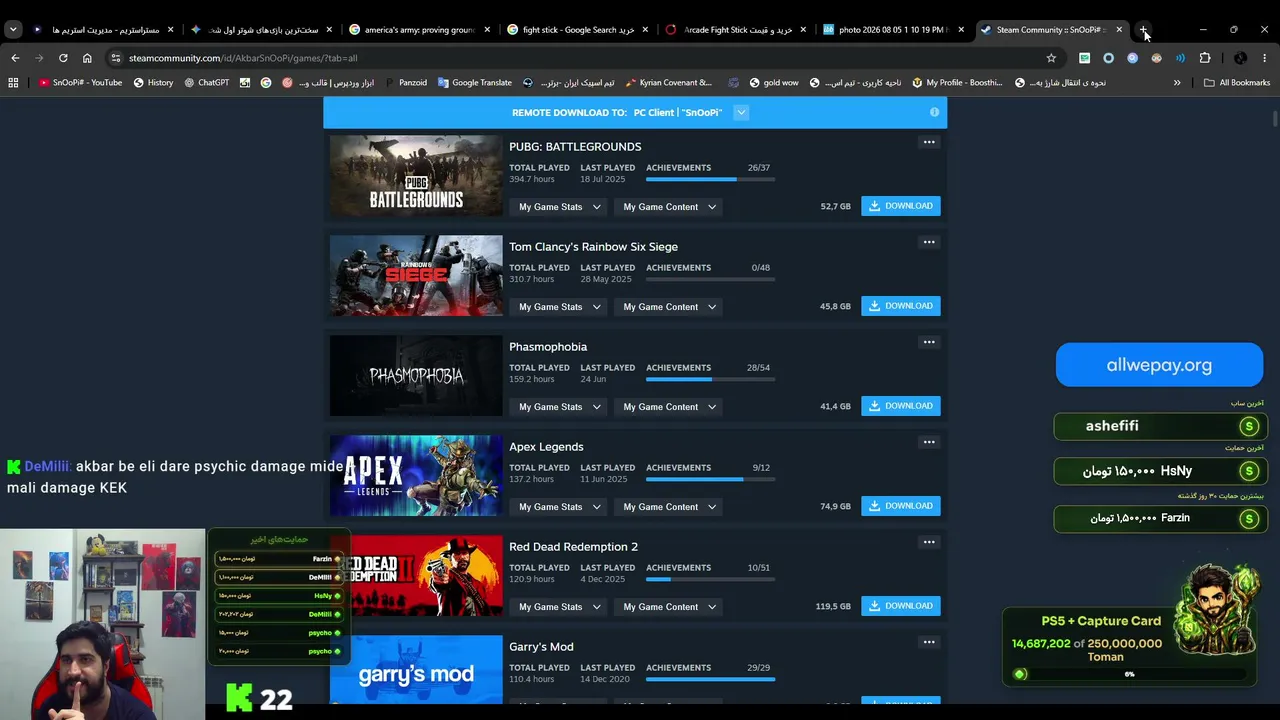Open the Red Dead Redemption 2 three-dot menu
This screenshot has width=1280, height=720.
(x=929, y=542)
